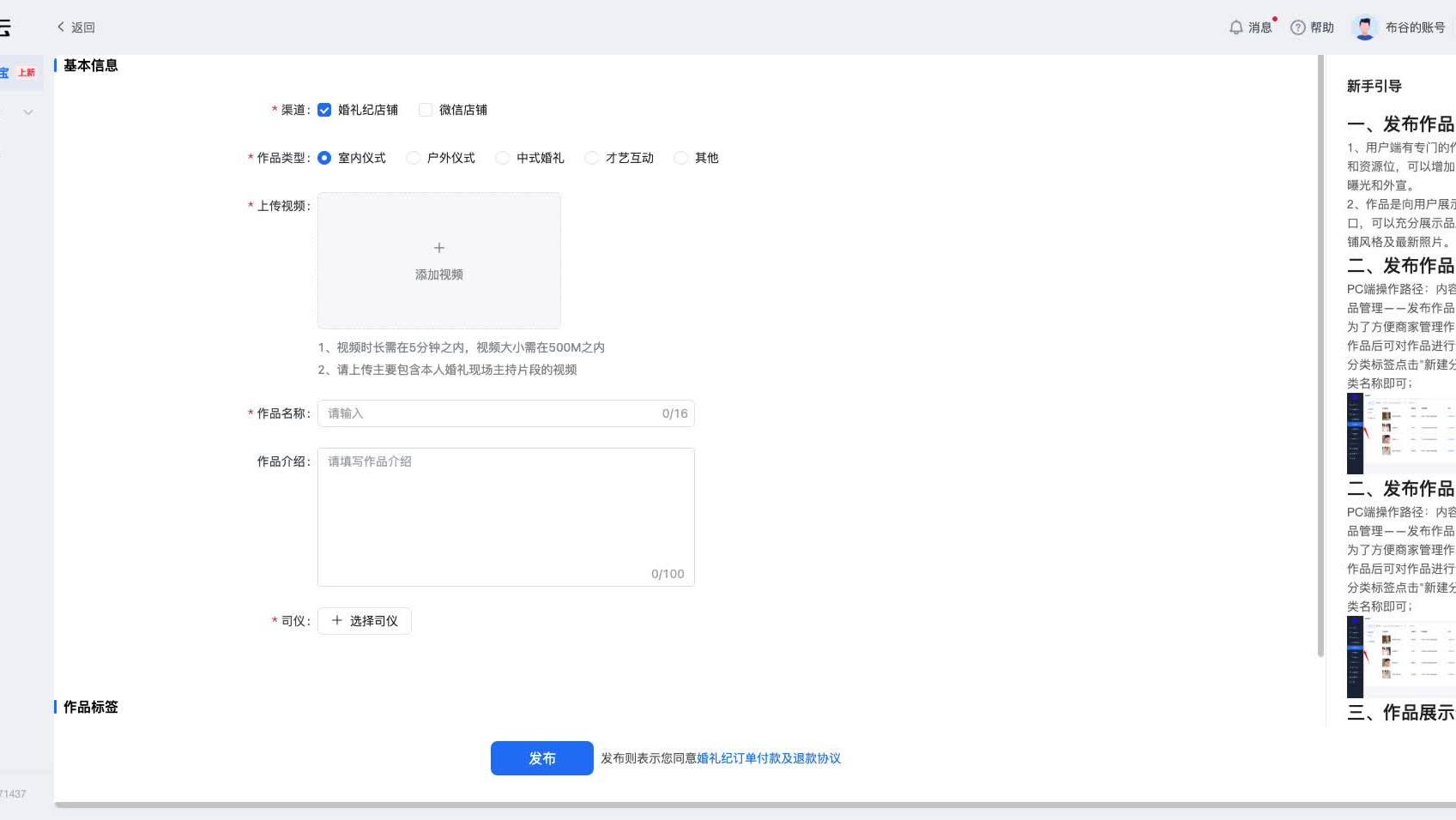The image size is (1456, 820).
Task: Click the 宝 icon in the left sidebar
Action: [x=4, y=72]
